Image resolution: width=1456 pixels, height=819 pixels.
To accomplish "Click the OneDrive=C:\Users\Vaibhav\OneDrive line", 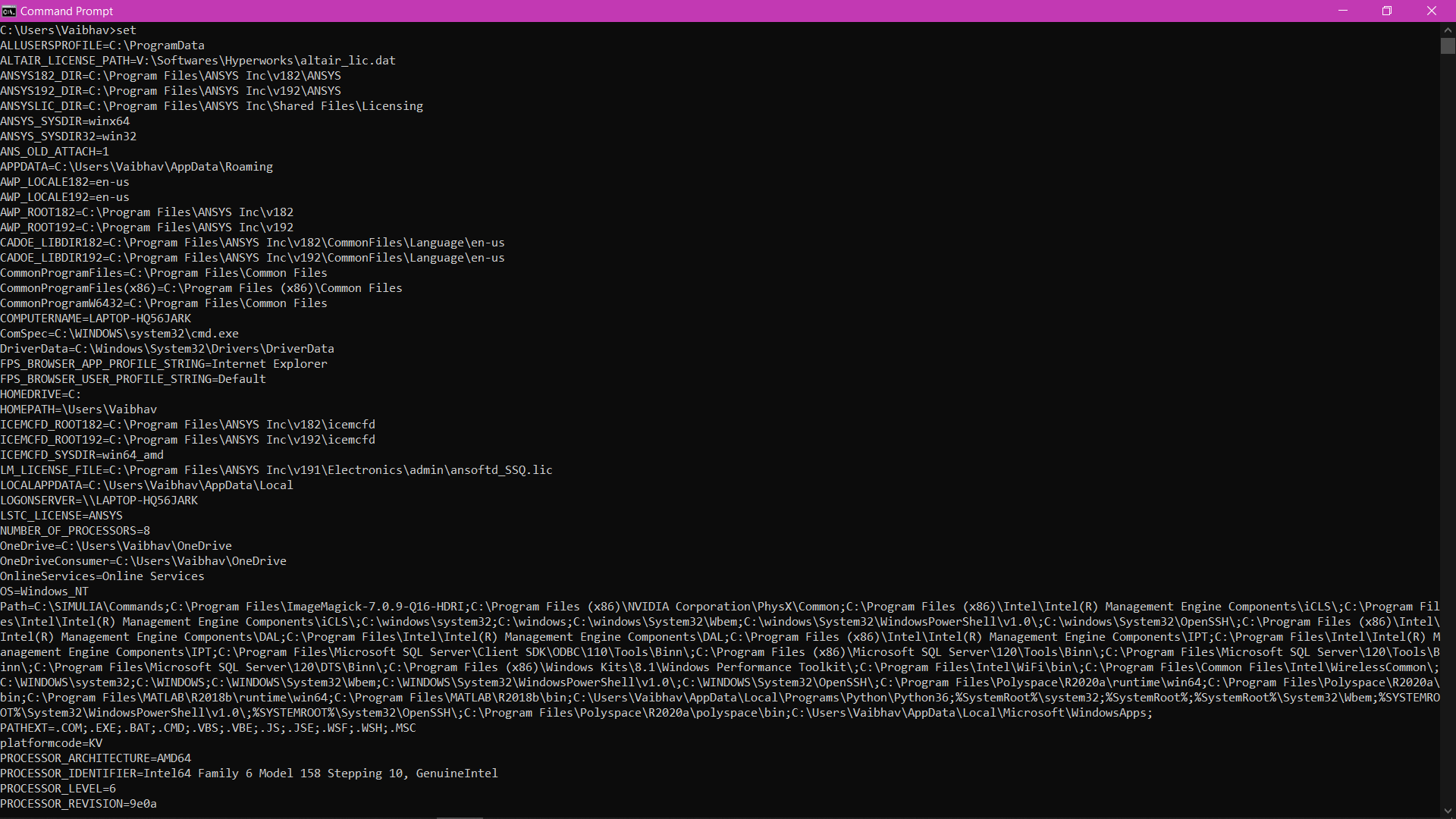I will (116, 546).
